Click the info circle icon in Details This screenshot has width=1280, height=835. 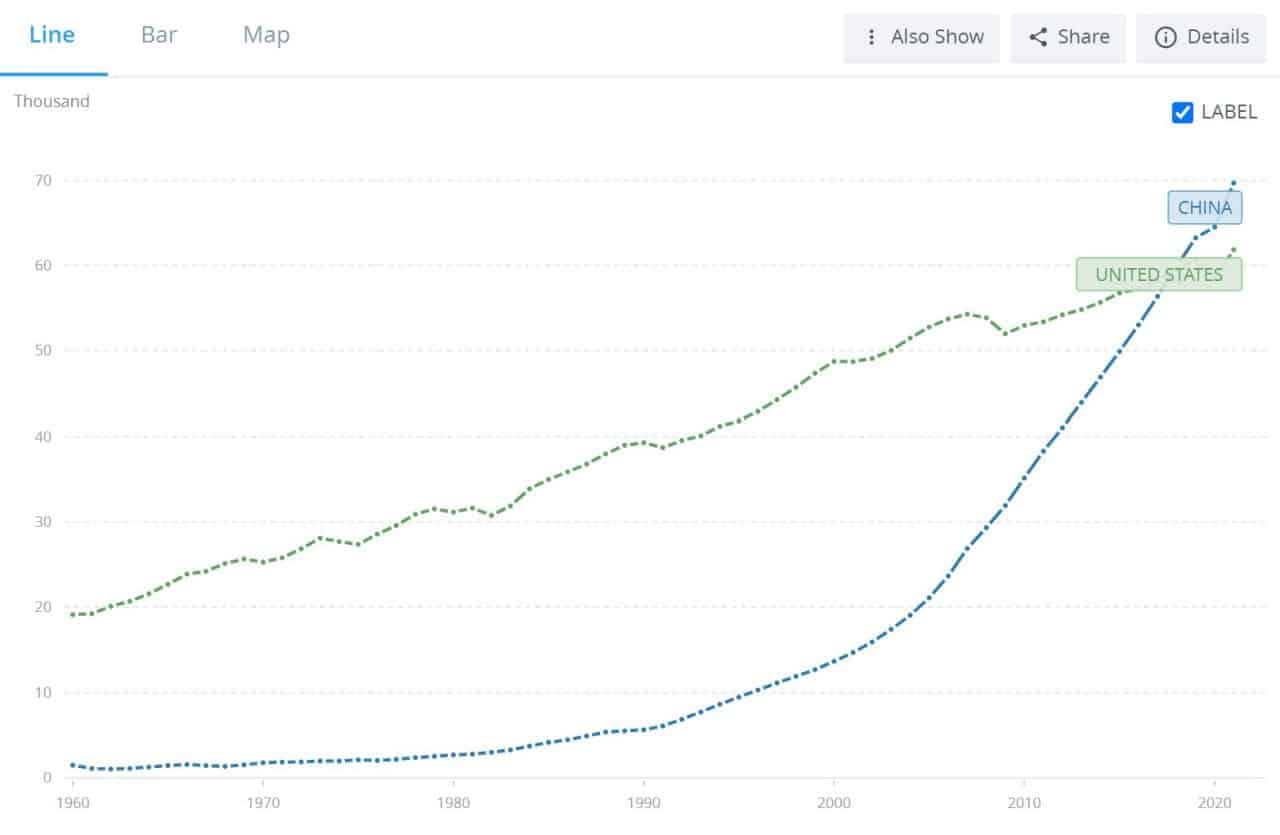1164,37
